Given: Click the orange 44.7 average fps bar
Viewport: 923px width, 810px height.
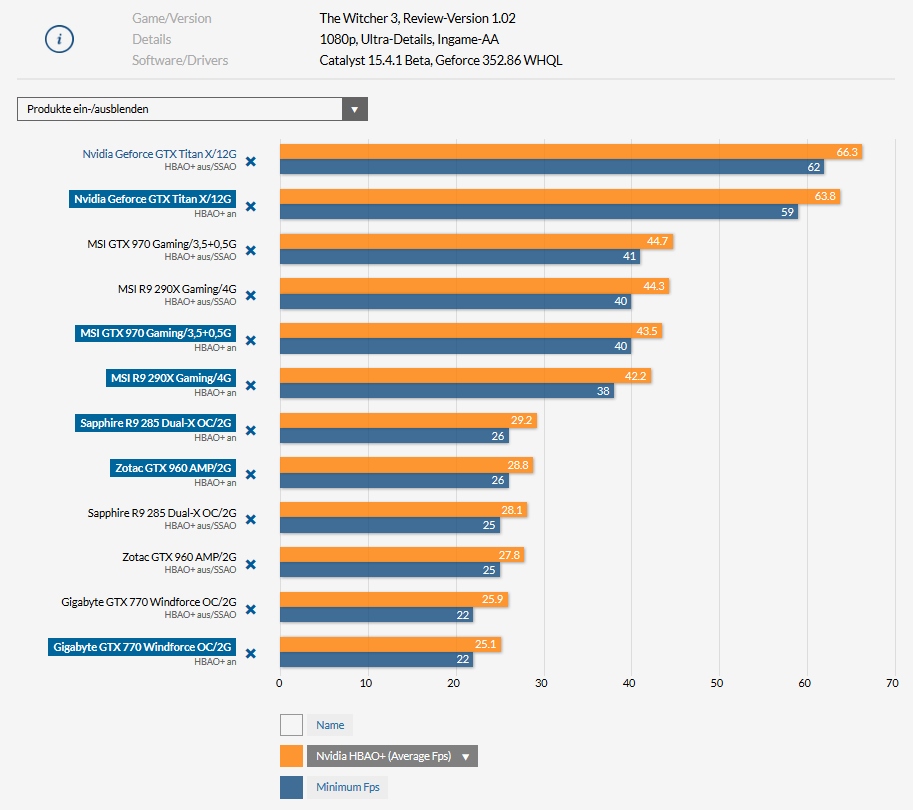Looking at the screenshot, I should coord(476,241).
